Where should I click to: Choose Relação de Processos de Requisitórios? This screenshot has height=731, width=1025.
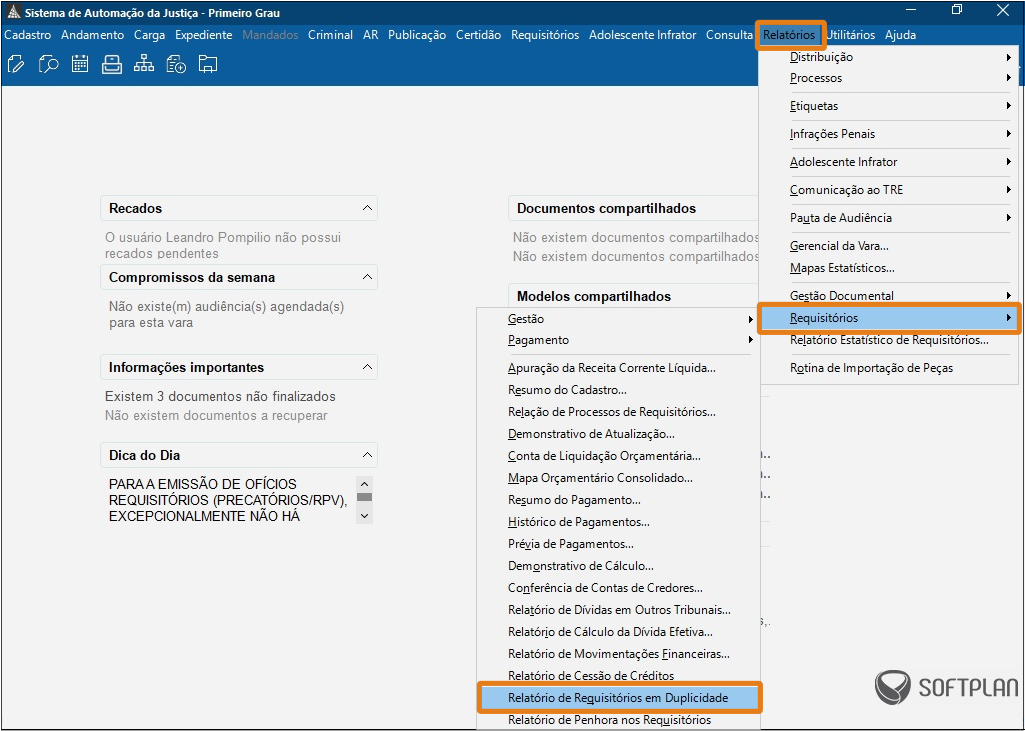point(618,412)
